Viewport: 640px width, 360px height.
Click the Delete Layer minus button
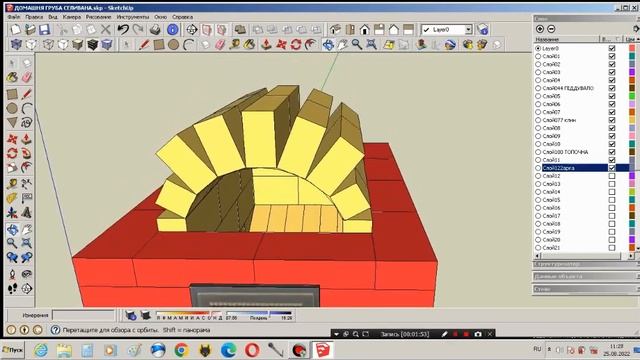[x=551, y=29]
